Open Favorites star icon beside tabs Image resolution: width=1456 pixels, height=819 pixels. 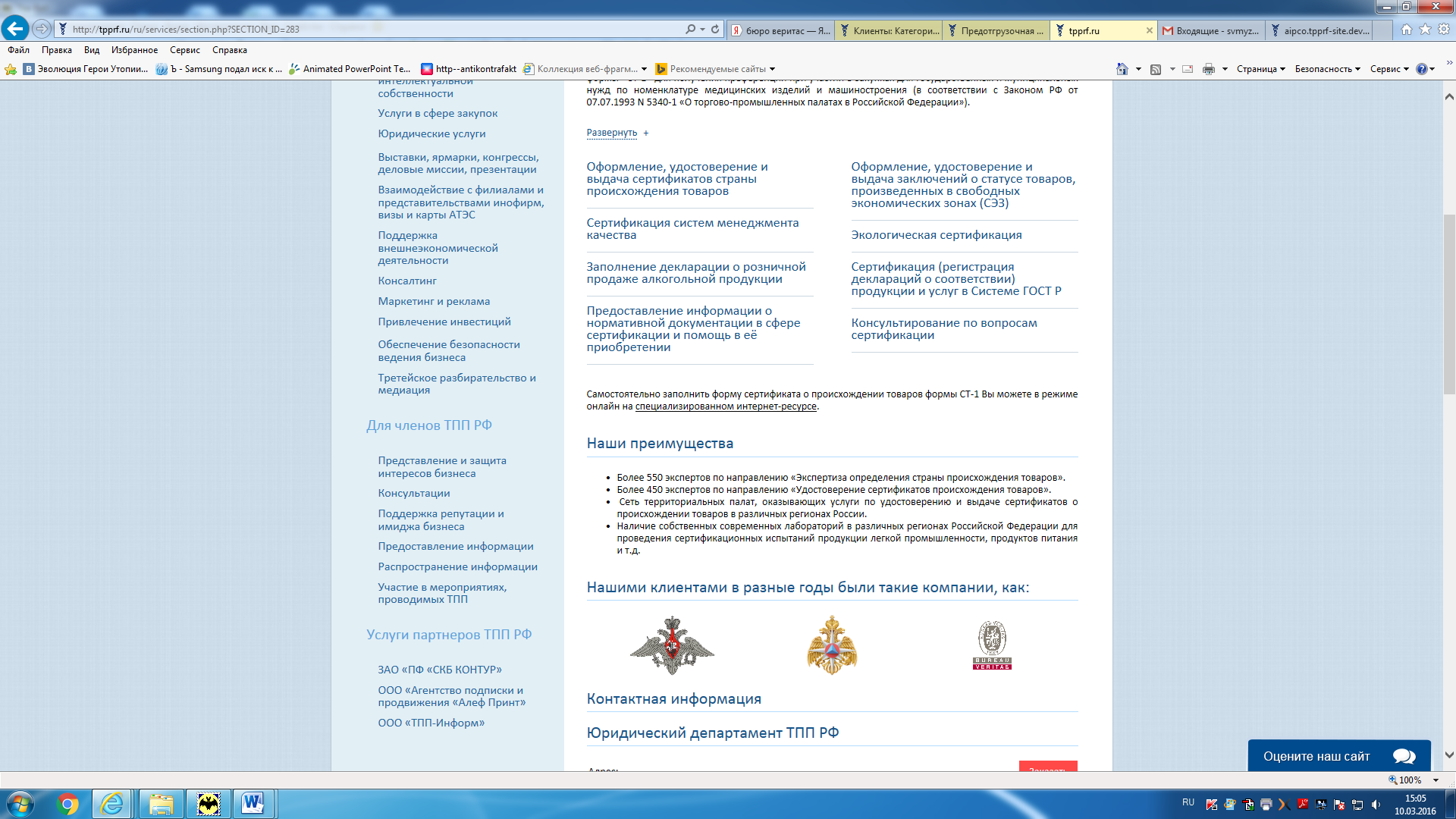(x=1425, y=29)
